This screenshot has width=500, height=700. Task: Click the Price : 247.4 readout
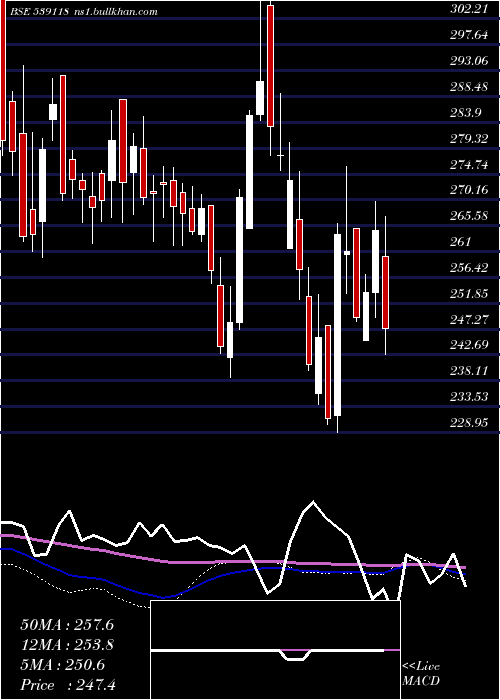pyautogui.click(x=68, y=685)
